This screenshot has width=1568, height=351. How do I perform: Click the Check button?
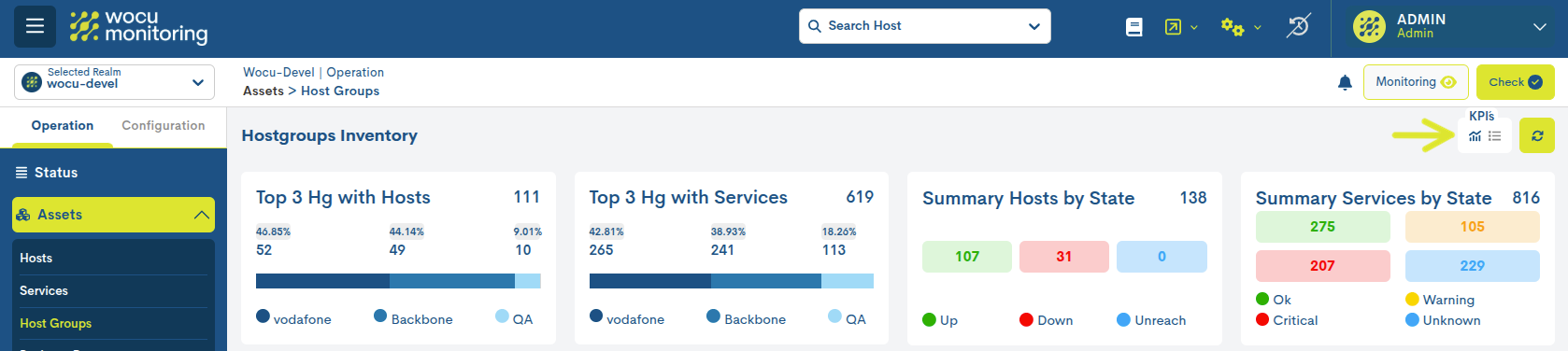click(x=1516, y=82)
